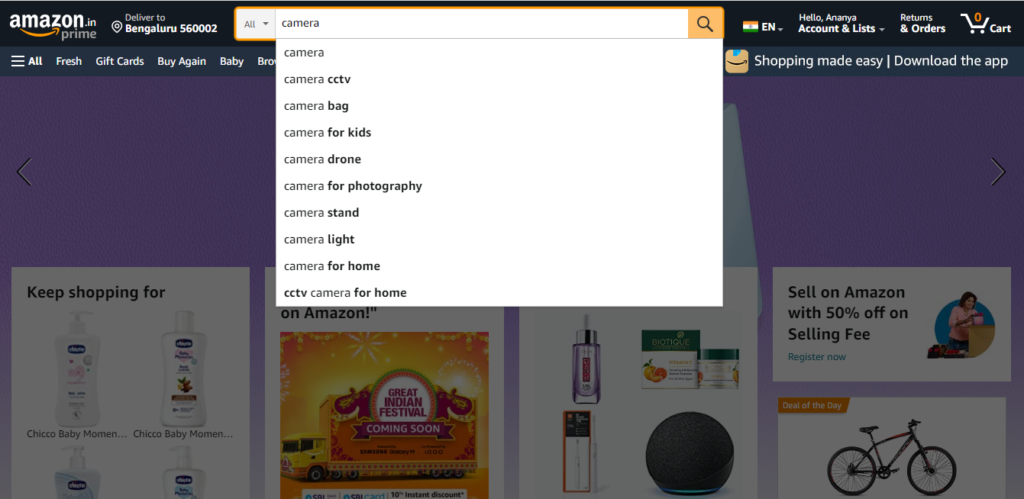Expand the All search category dropdown

(x=256, y=24)
